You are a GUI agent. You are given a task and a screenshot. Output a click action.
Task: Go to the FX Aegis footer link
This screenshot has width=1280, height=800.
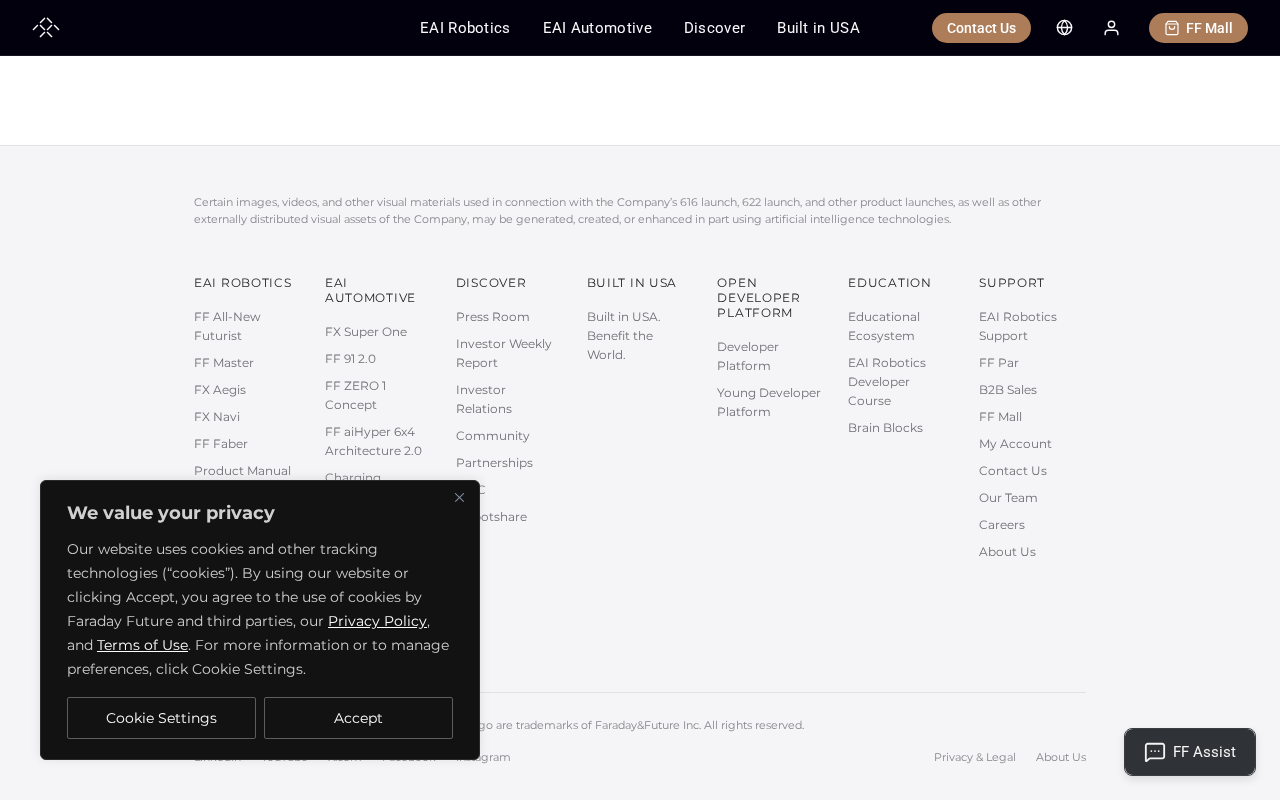pyautogui.click(x=220, y=390)
